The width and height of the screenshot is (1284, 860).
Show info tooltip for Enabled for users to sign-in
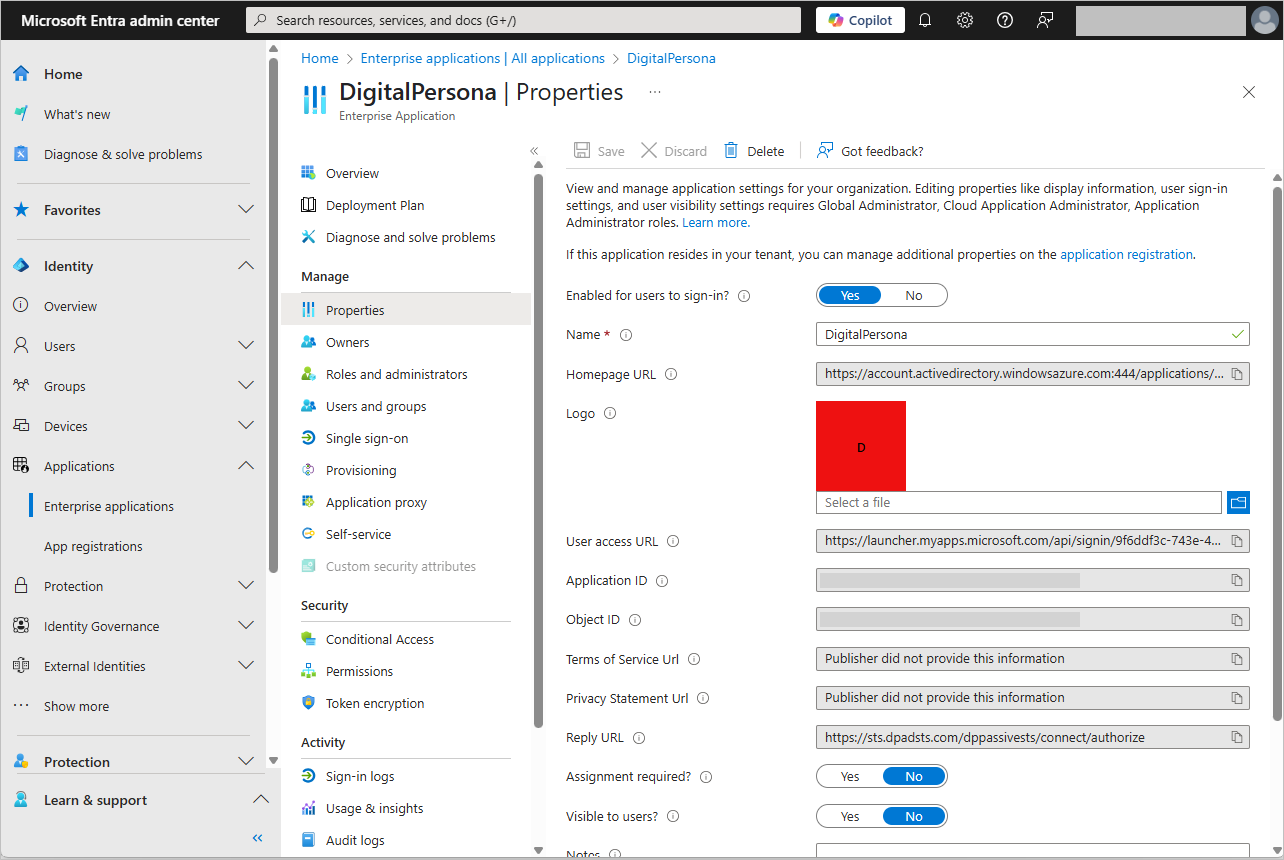[744, 296]
